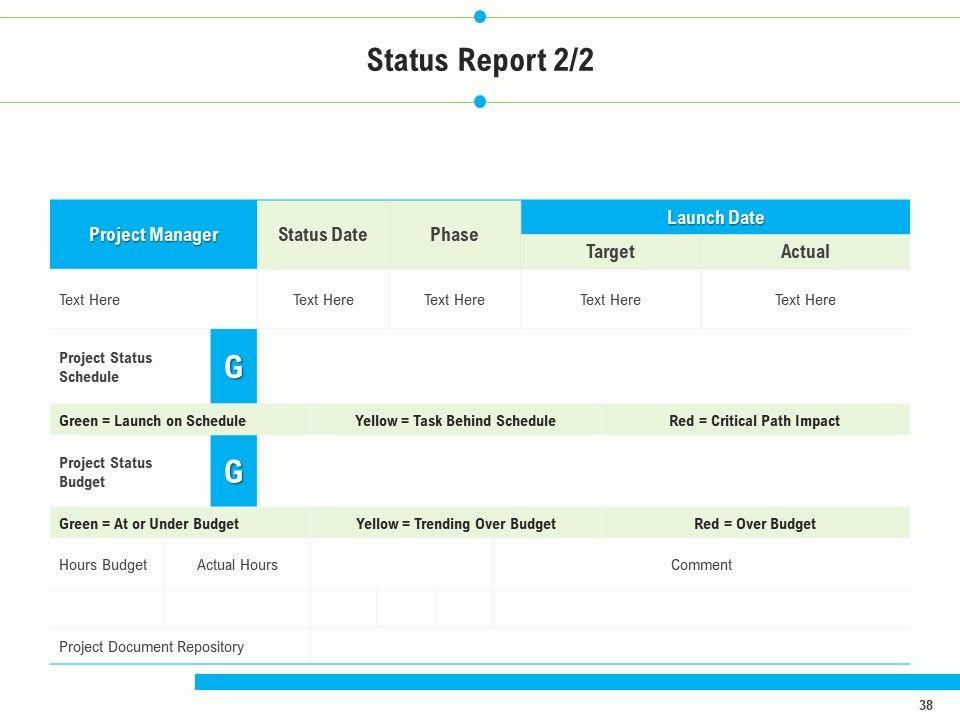
Task: Click the Phase column header
Action: pyautogui.click(x=454, y=235)
